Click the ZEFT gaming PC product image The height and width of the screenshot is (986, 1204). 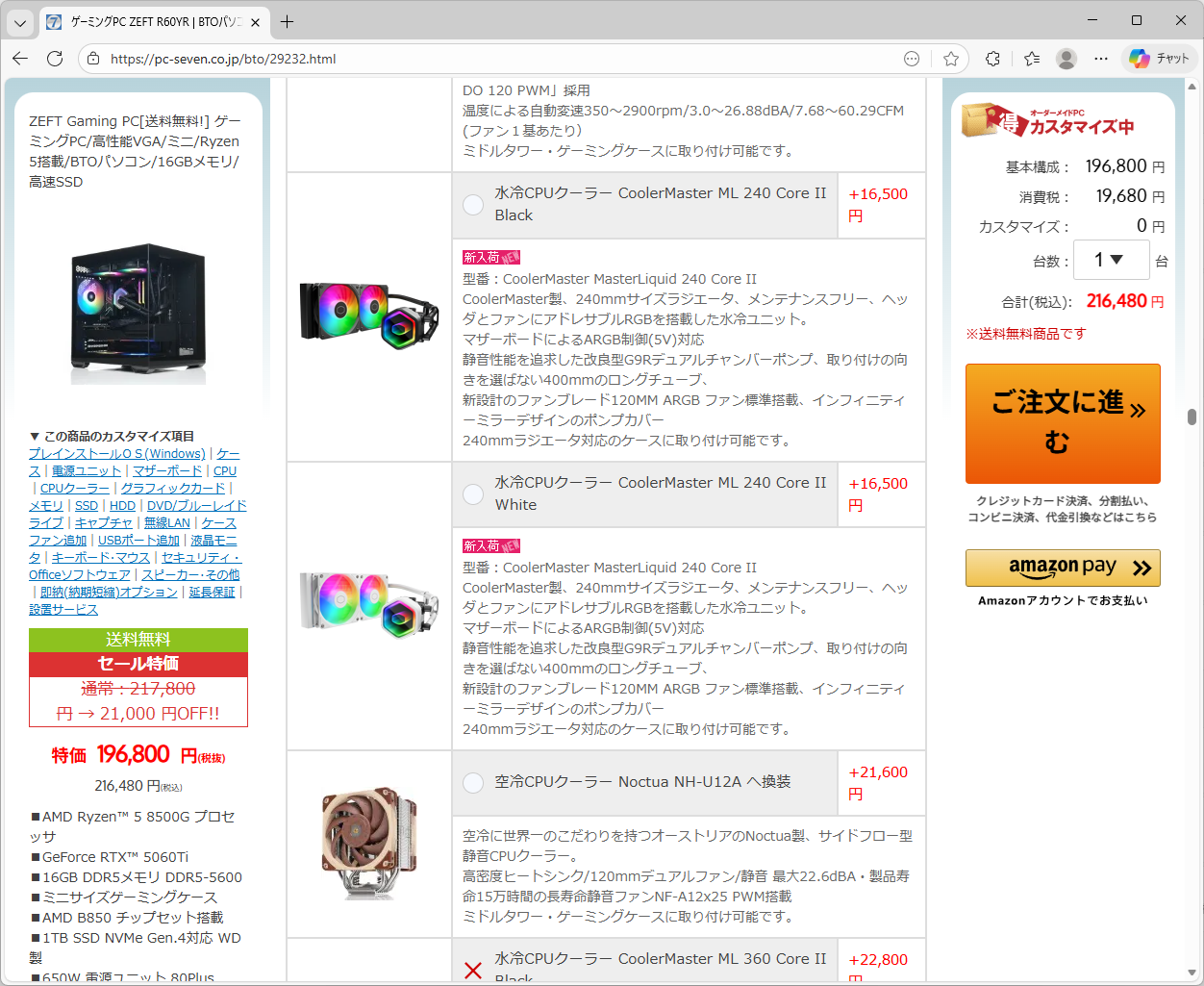pos(138,313)
